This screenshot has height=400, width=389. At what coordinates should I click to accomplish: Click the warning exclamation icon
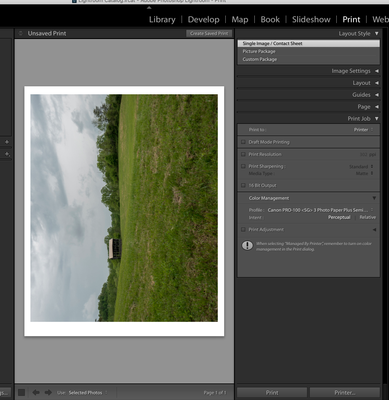tap(247, 246)
